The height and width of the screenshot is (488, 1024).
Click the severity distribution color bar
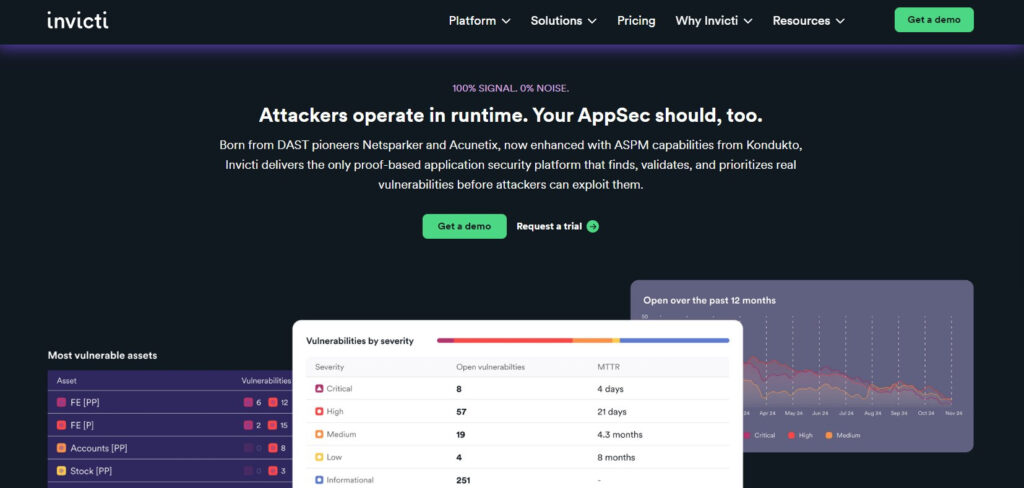pos(583,340)
